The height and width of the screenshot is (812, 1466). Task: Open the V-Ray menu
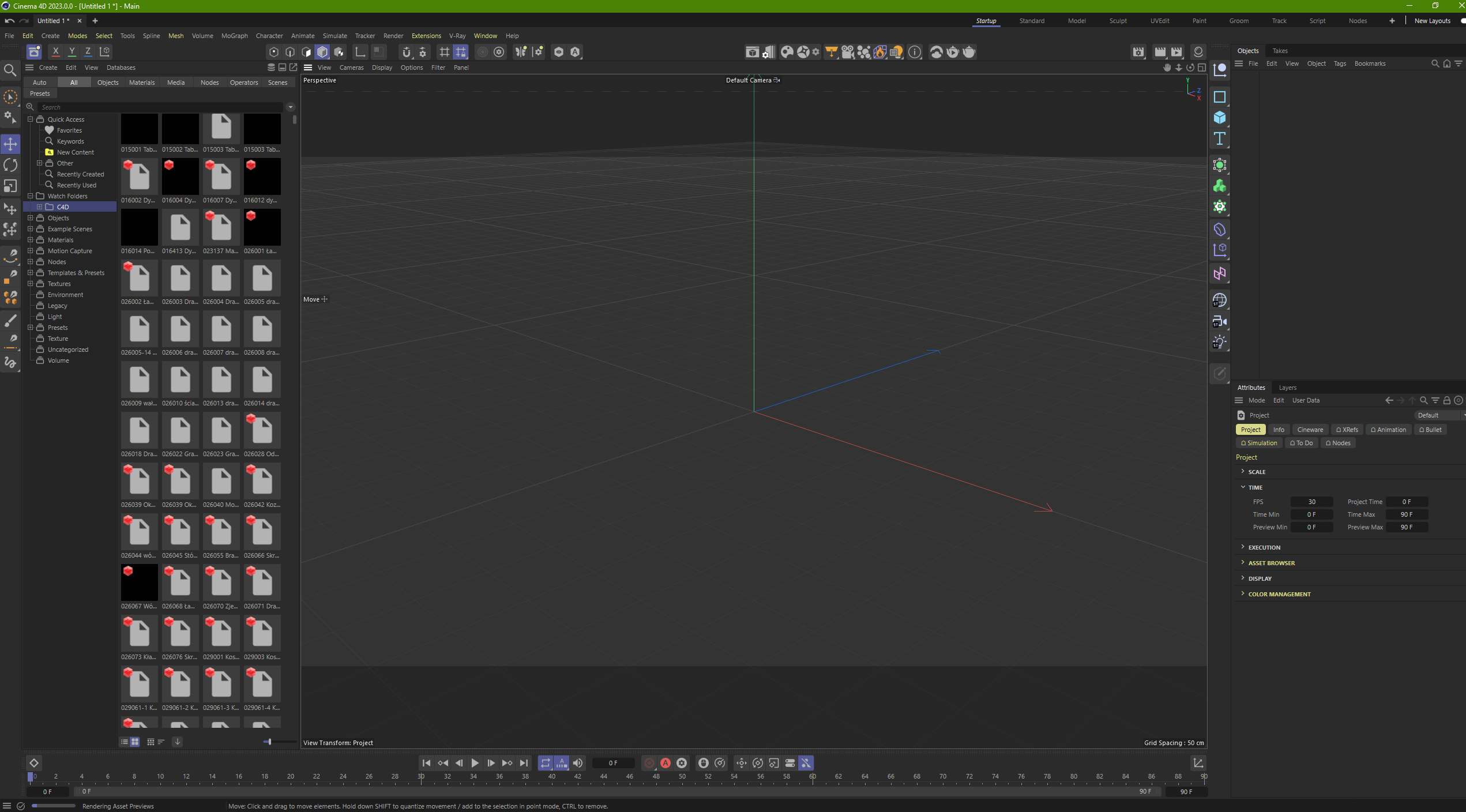[x=457, y=36]
